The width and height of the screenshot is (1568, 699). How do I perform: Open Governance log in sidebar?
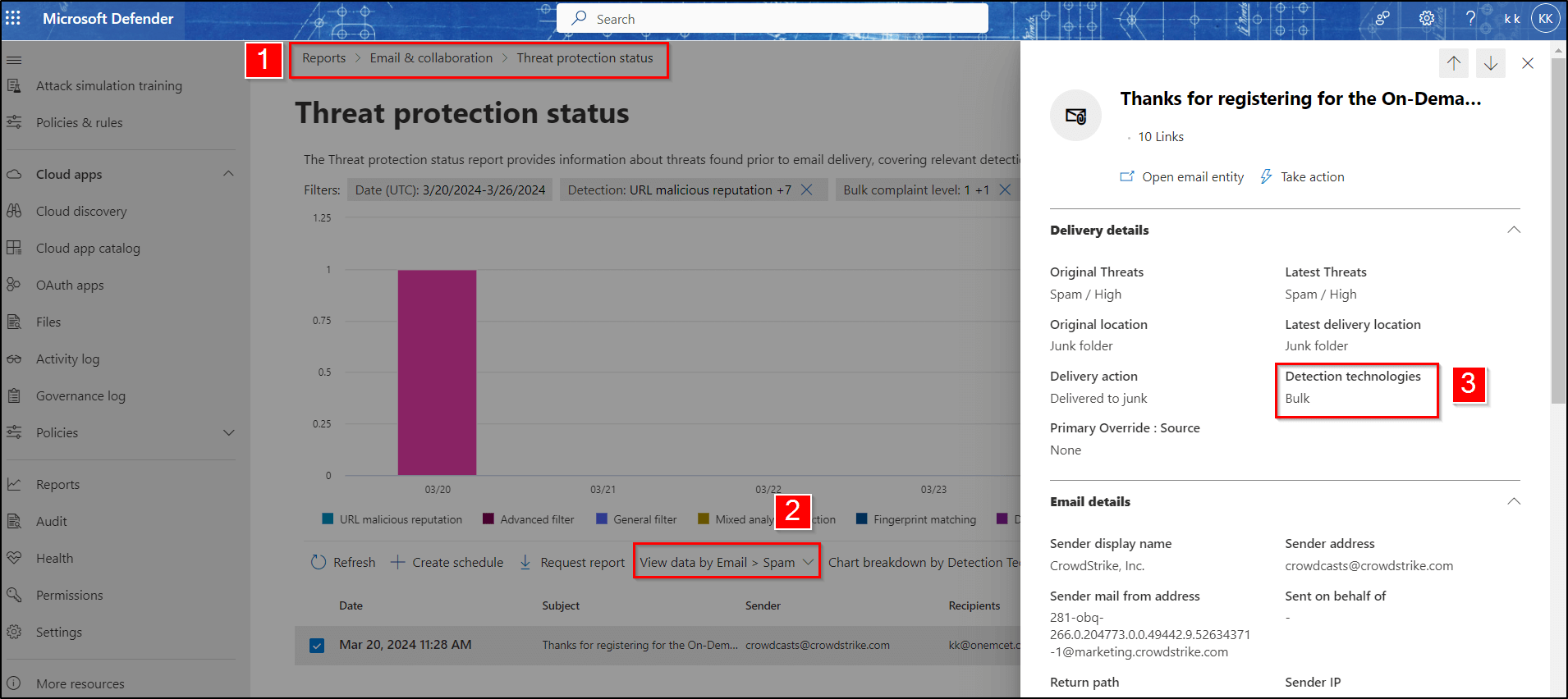click(x=80, y=395)
